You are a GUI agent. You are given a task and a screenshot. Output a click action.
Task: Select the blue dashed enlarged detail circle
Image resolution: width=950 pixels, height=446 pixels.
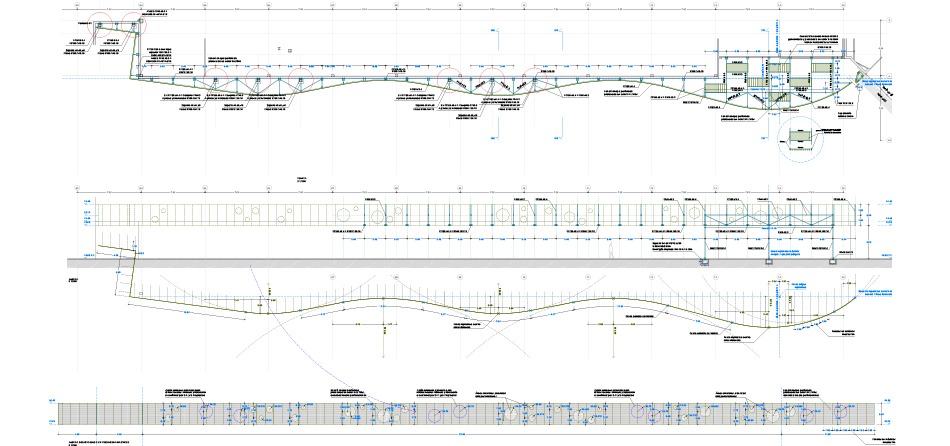(800, 139)
